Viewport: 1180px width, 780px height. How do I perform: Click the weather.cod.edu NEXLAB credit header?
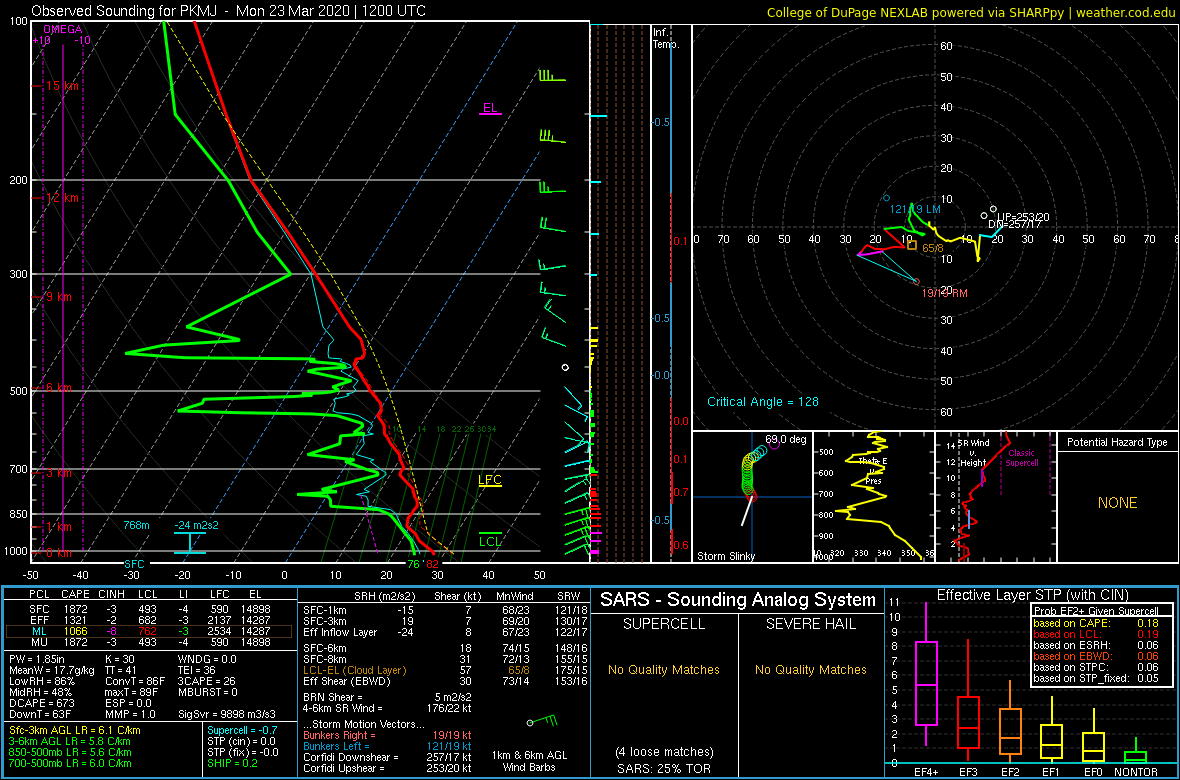[971, 11]
